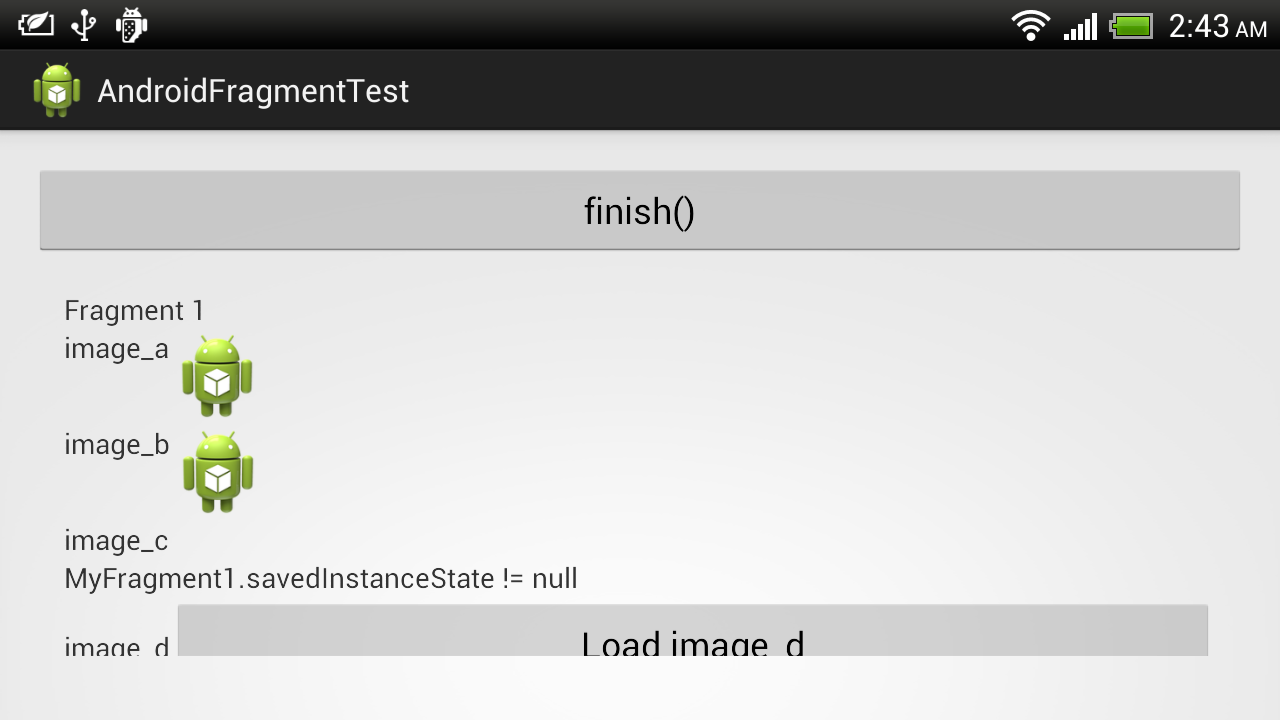Tap the Fragment 1 label
Viewport: 1280px width, 720px height.
[134, 311]
